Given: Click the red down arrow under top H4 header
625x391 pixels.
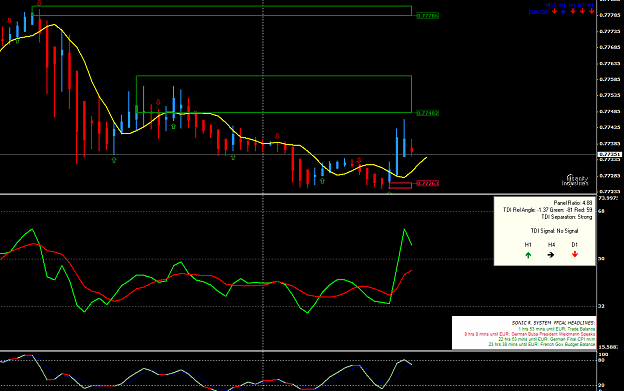Looking at the screenshot, I should click(x=573, y=11).
